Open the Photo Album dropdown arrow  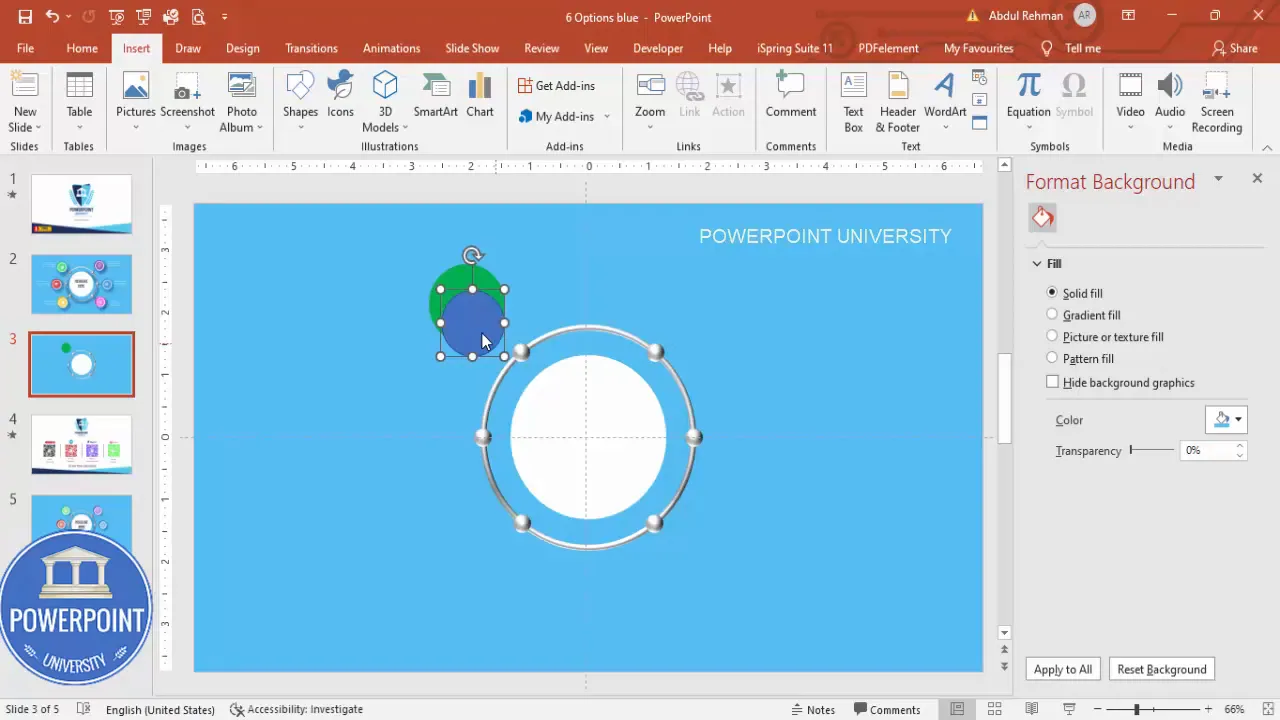[x=259, y=128]
